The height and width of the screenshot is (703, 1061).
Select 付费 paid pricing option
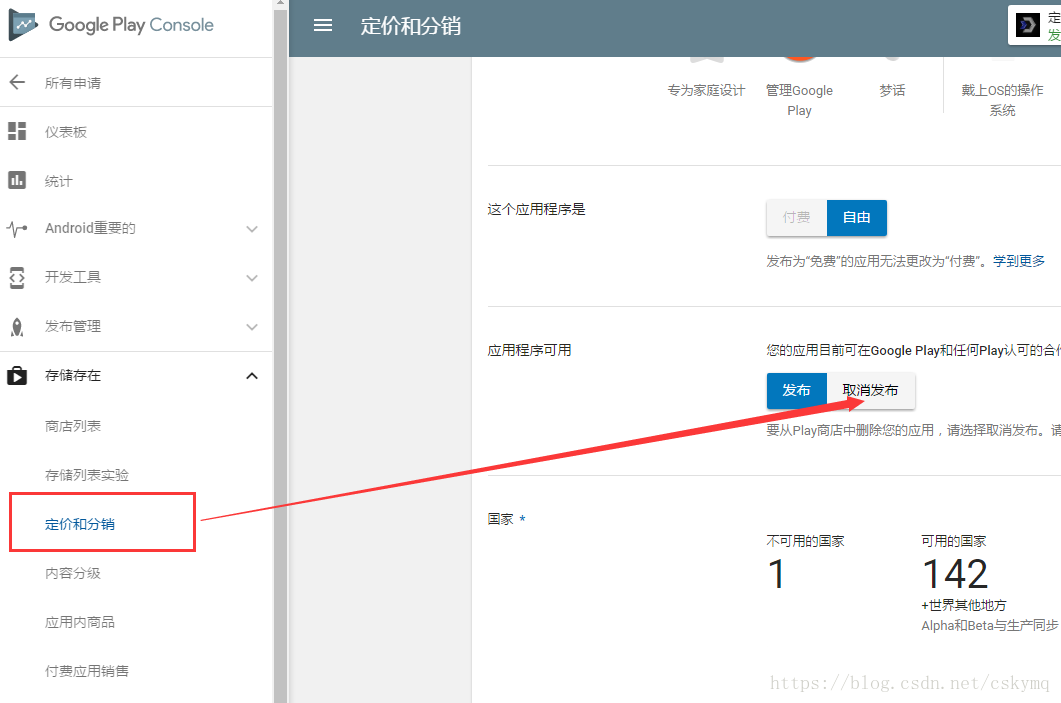coord(796,218)
